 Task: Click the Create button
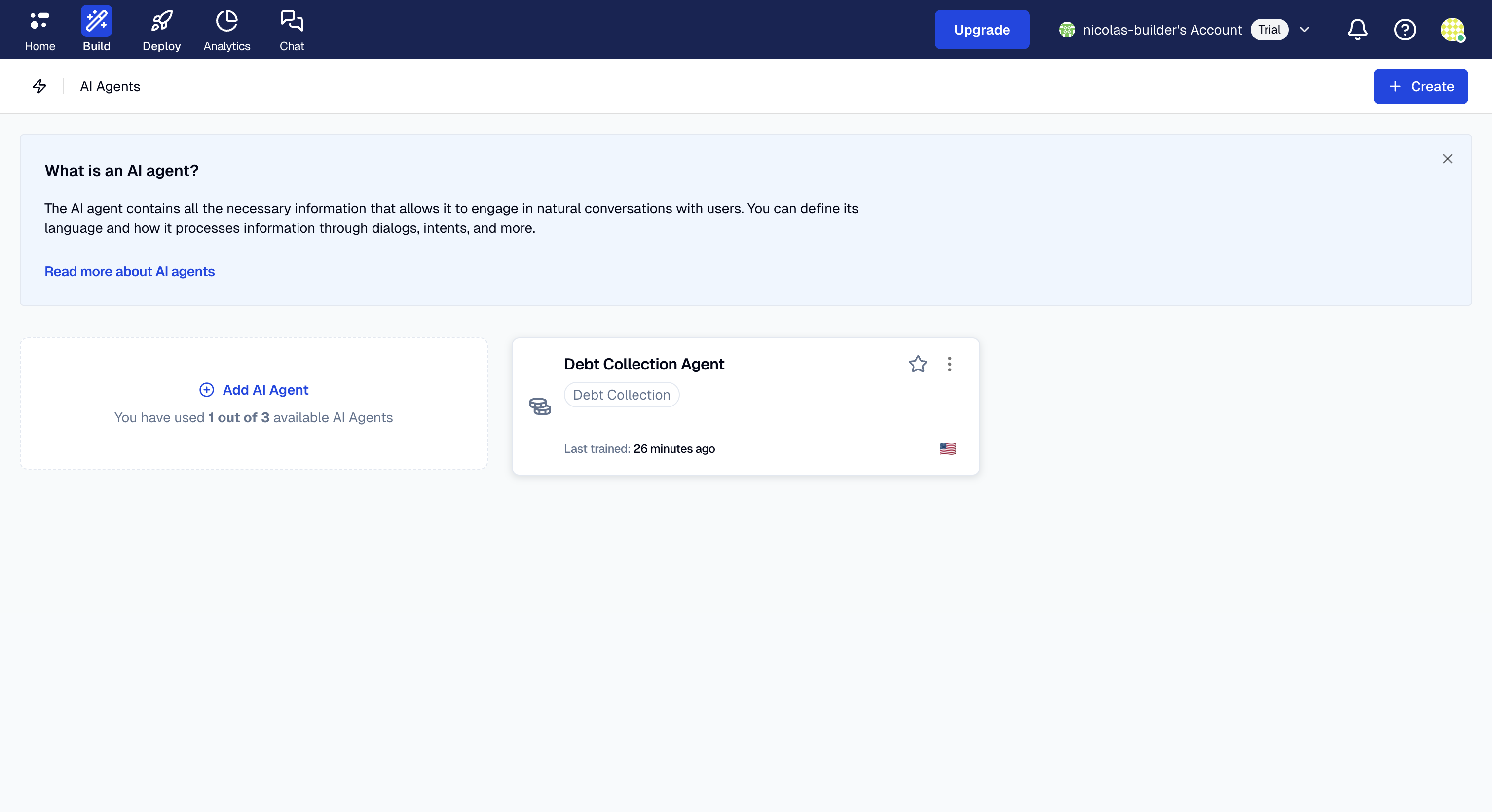pyautogui.click(x=1420, y=86)
